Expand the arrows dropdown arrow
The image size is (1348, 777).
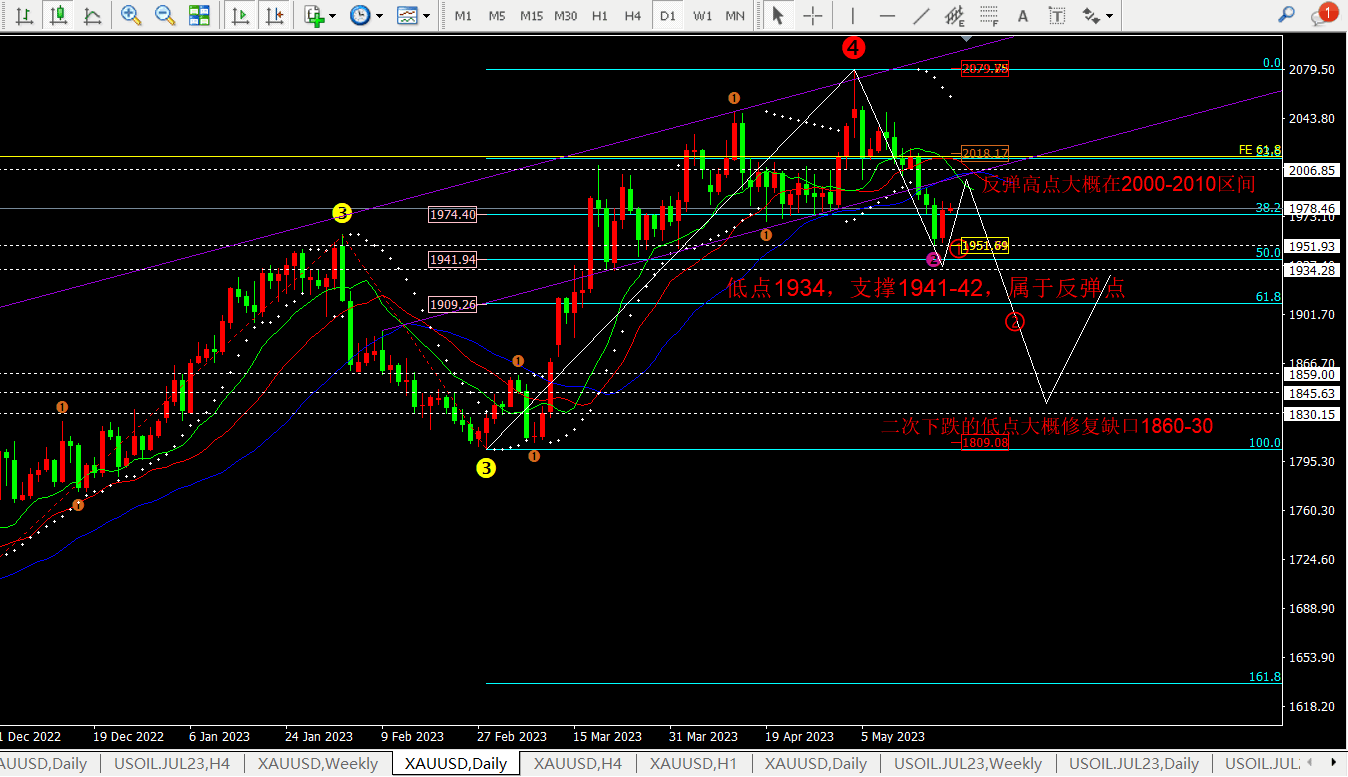(x=1109, y=16)
